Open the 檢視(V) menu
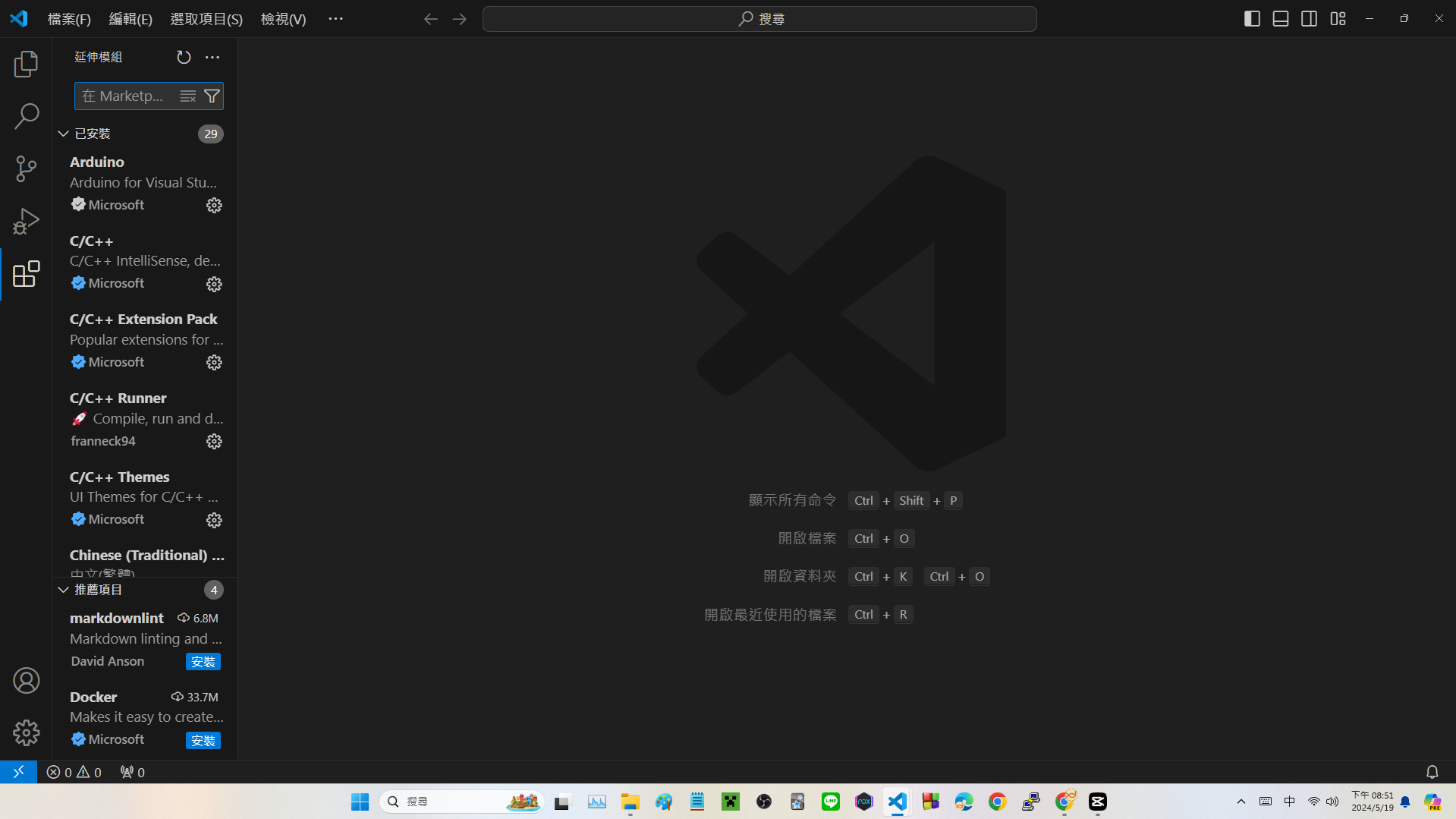 [283, 19]
